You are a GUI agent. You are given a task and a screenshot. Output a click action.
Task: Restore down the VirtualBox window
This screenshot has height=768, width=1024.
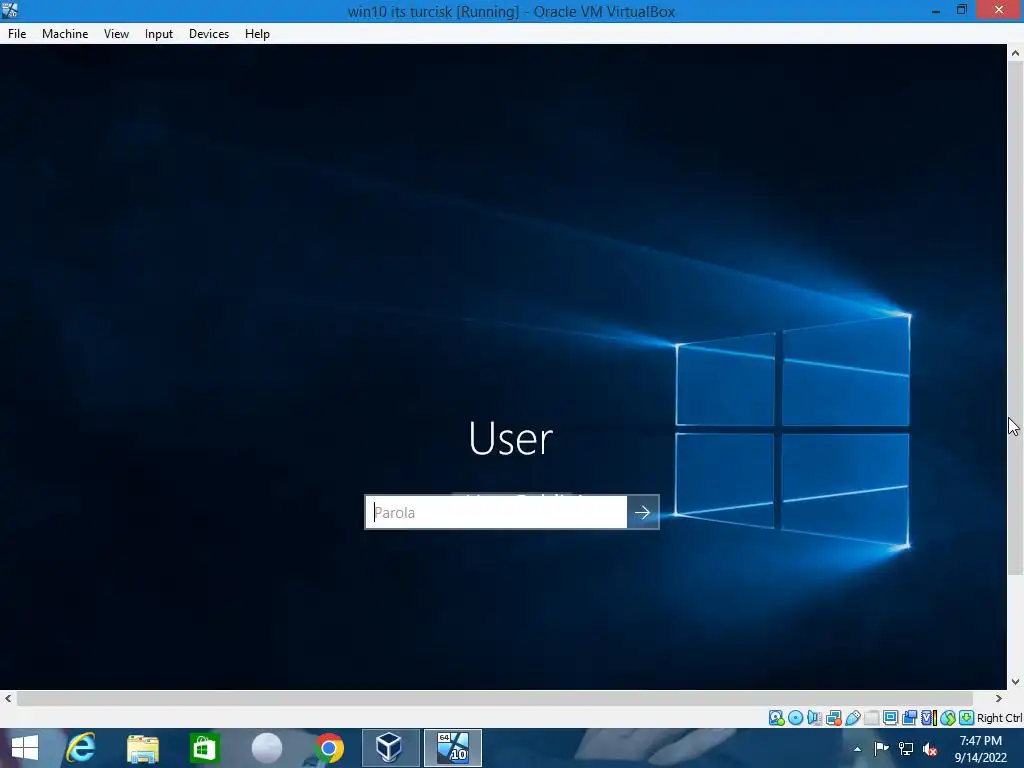tap(961, 10)
